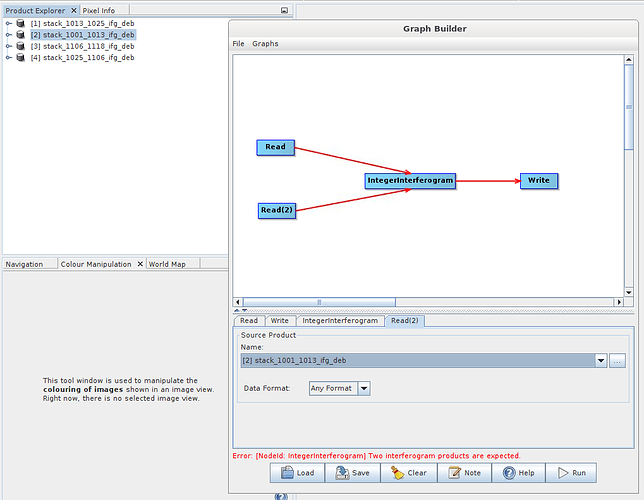
Task: Click product icon of stack_1106_1118_ifg_deb
Action: [20, 46]
